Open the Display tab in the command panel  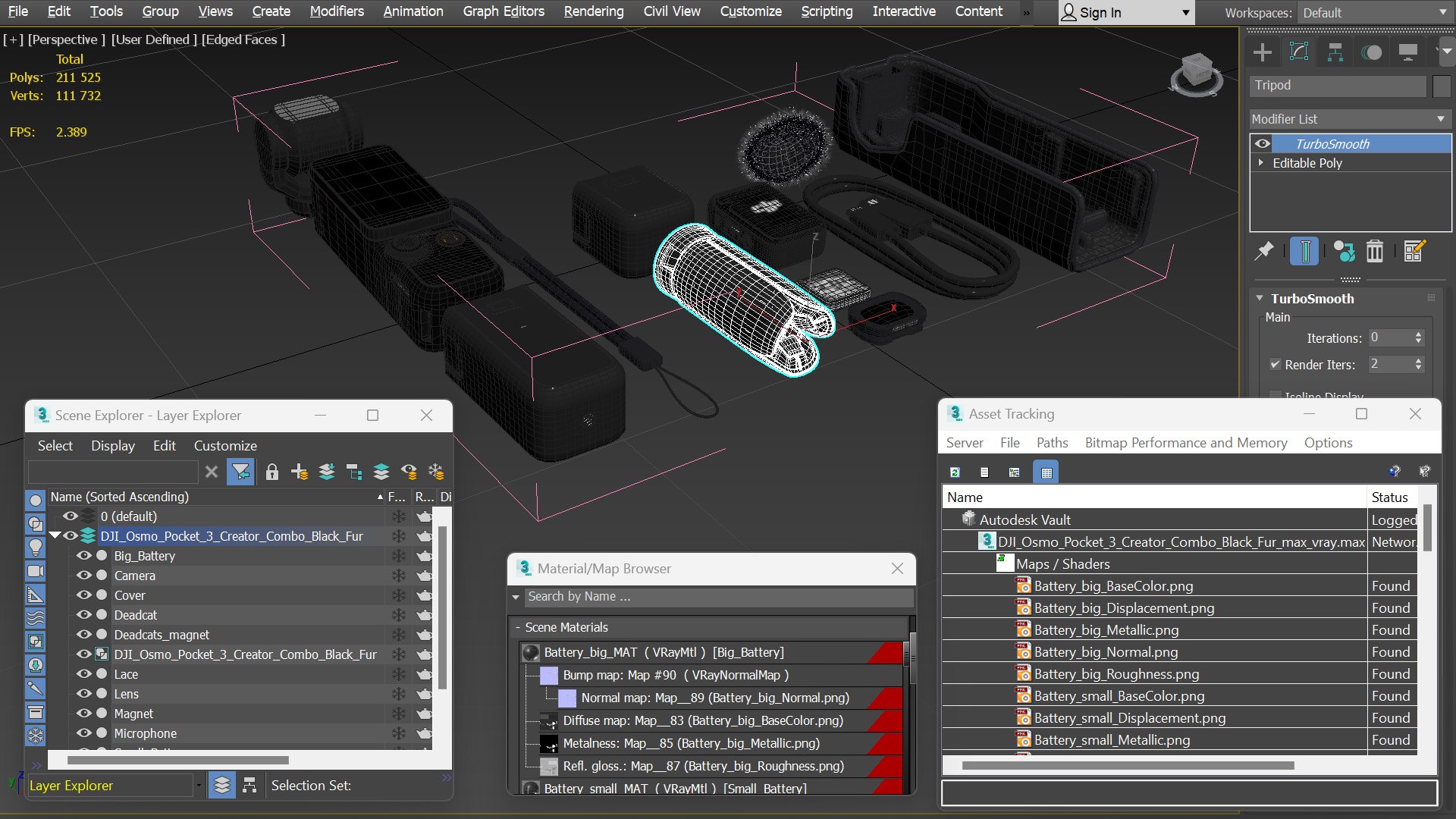click(1408, 52)
